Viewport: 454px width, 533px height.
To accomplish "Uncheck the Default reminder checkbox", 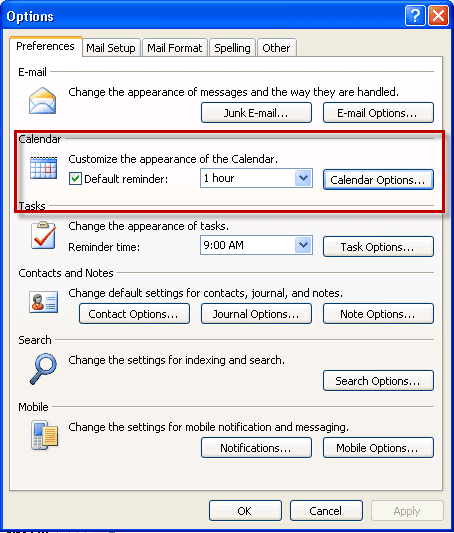I will click(75, 178).
